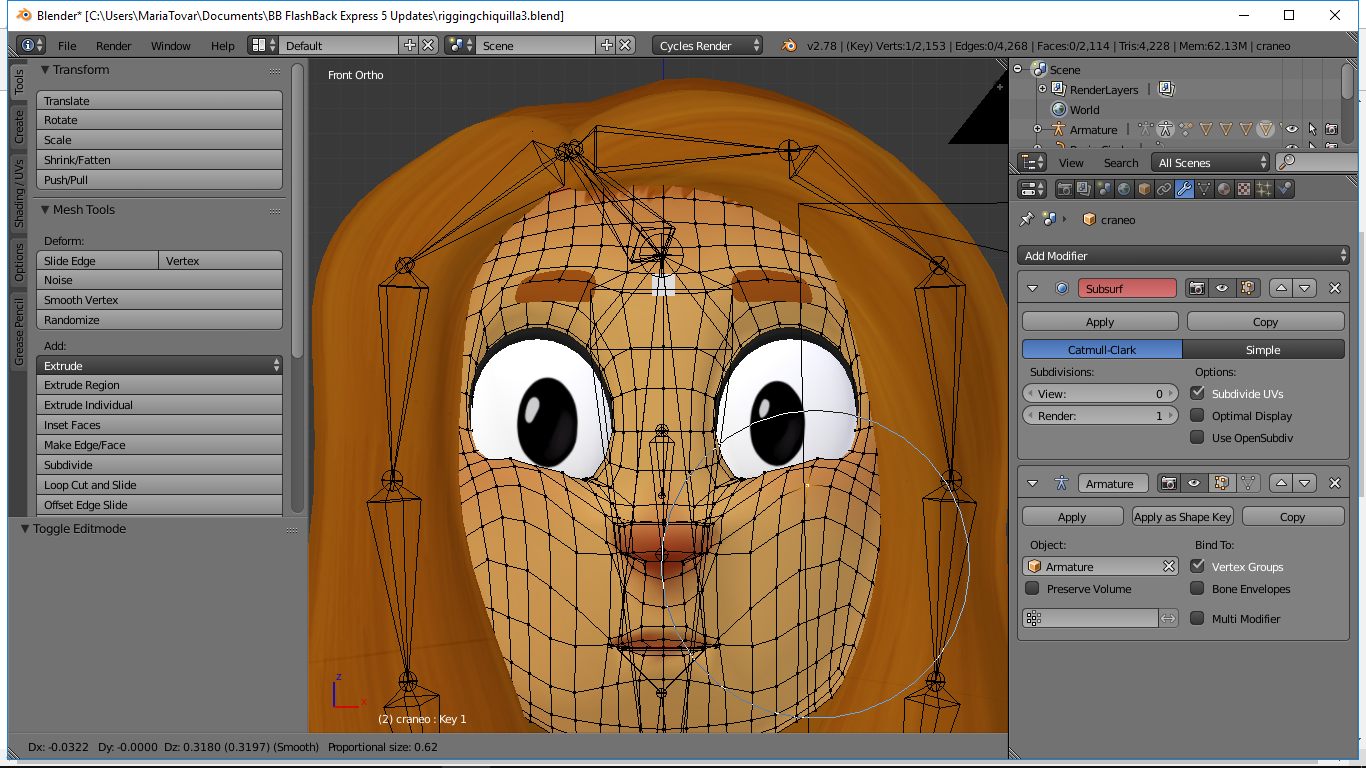
Task: Move the Armature modifier up
Action: (x=1281, y=483)
